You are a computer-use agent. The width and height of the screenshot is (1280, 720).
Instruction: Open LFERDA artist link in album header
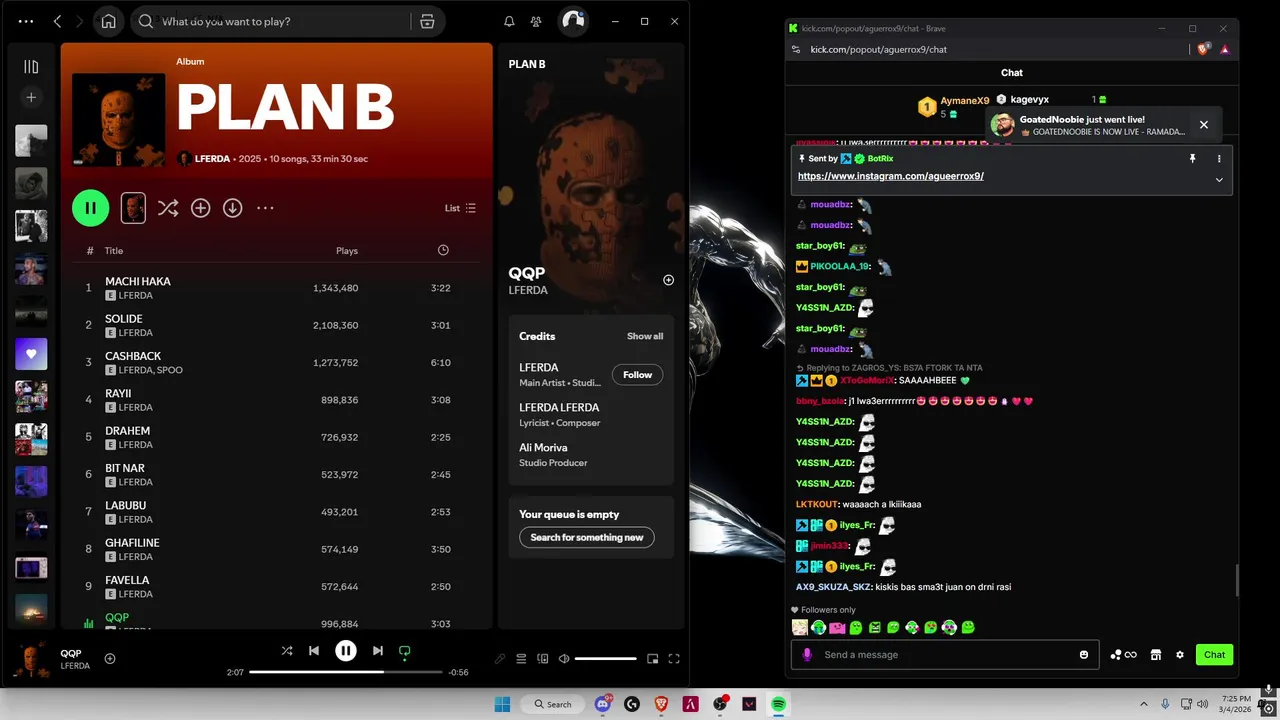click(x=212, y=159)
